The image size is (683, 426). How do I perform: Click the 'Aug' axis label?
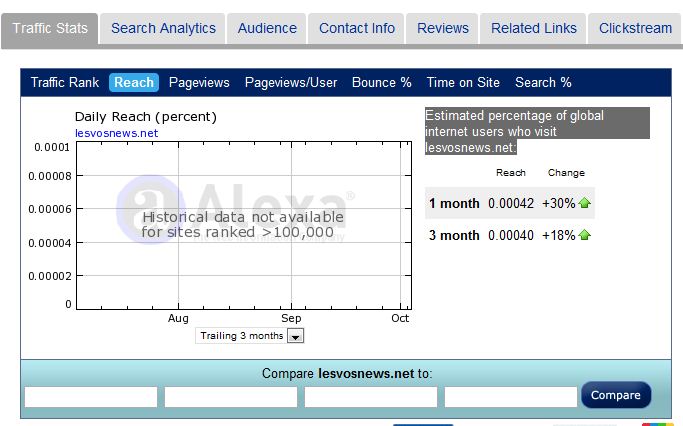pos(178,318)
